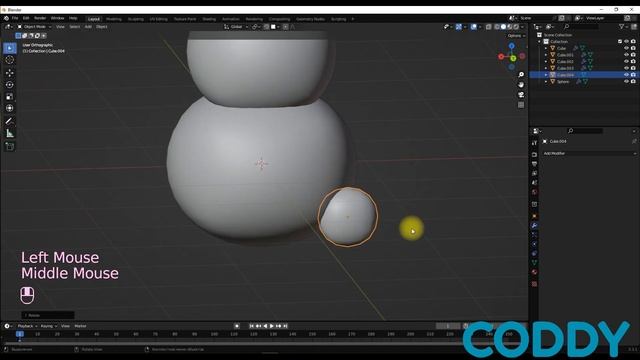The image size is (640, 360).
Task: Open the viewport Options dropdown
Action: pos(516,36)
